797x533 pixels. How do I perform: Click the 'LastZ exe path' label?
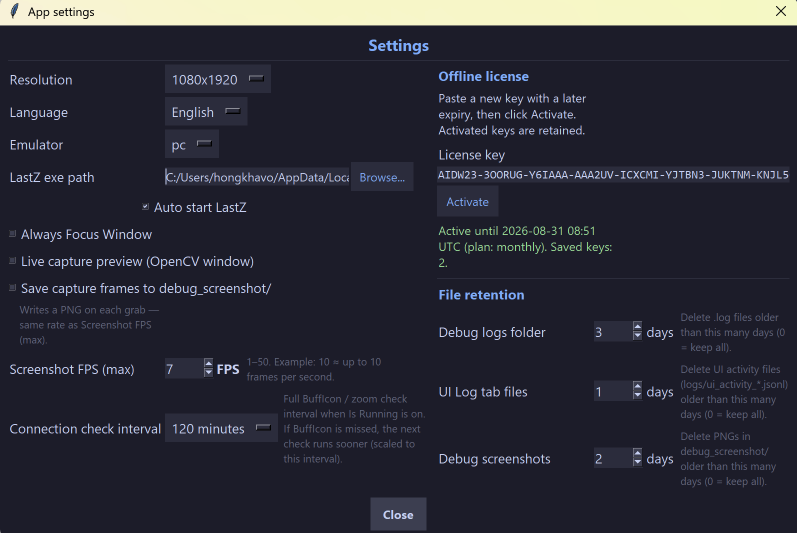(x=52, y=177)
